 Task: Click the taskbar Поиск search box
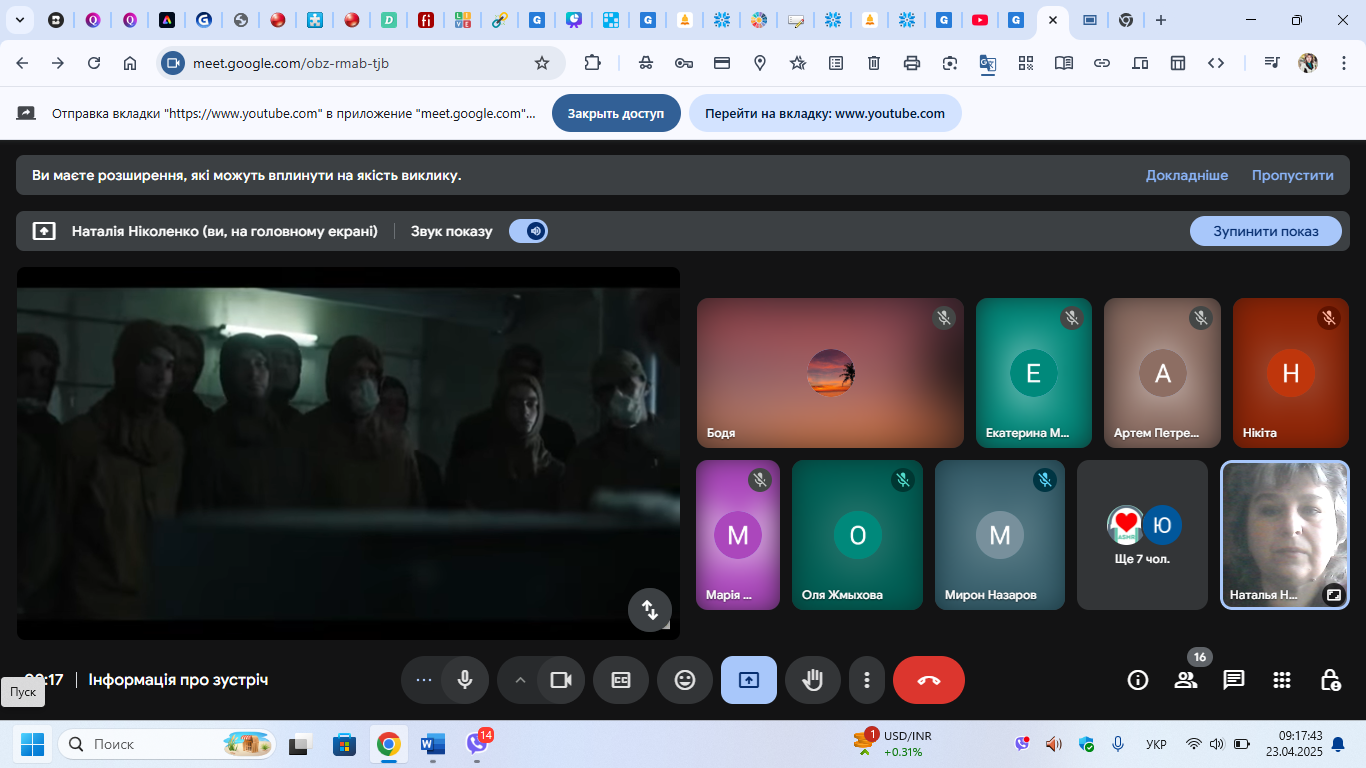tap(168, 744)
